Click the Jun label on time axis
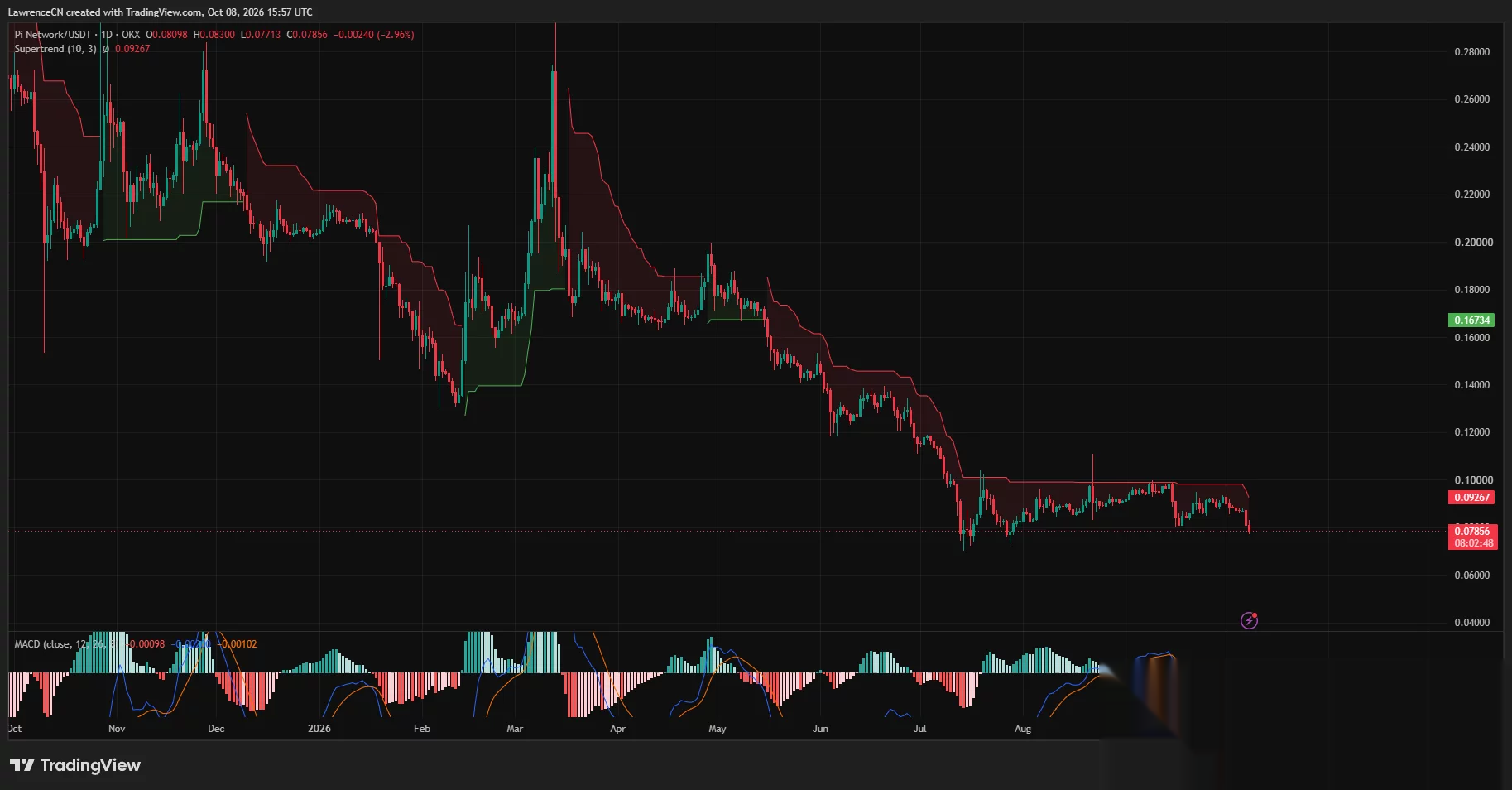 tap(820, 729)
